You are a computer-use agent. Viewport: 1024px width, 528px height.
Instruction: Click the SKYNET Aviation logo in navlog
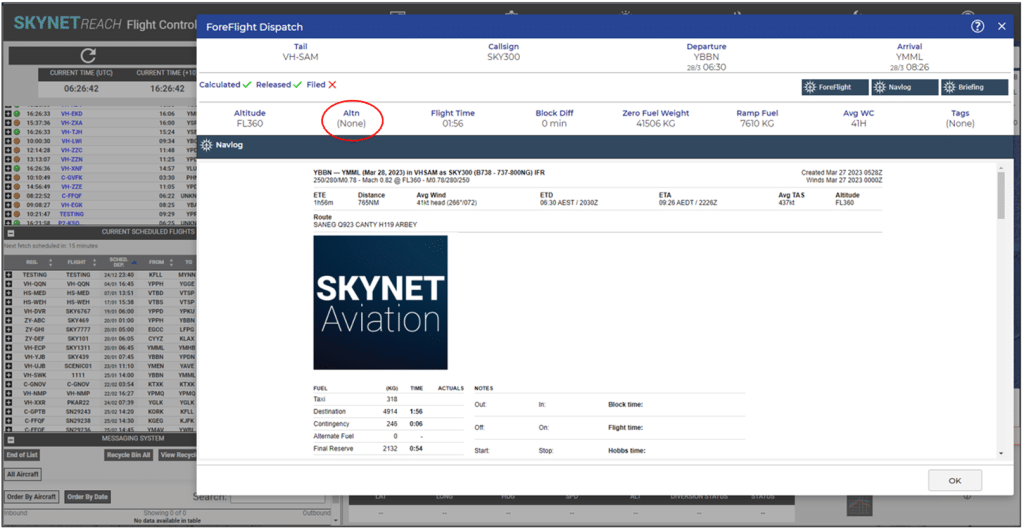[x=381, y=303]
